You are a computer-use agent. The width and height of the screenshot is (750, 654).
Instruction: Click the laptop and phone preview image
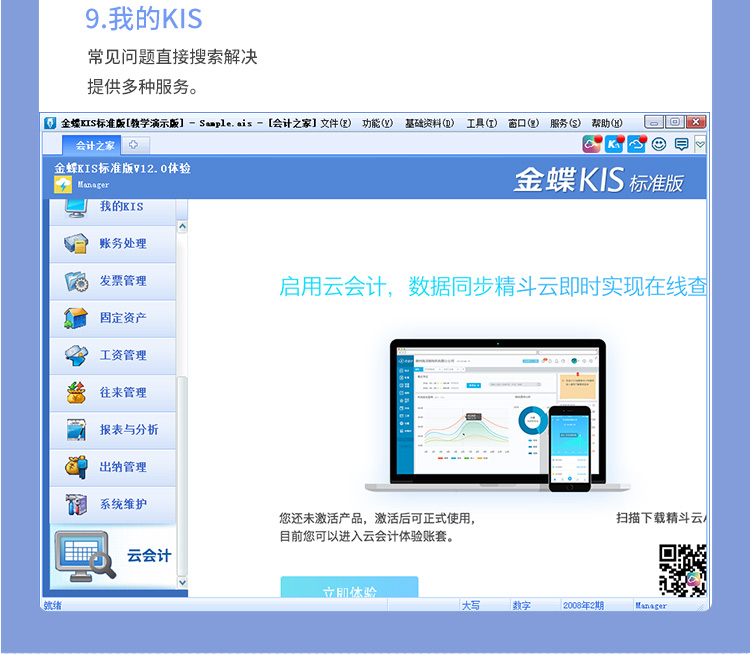[497, 415]
